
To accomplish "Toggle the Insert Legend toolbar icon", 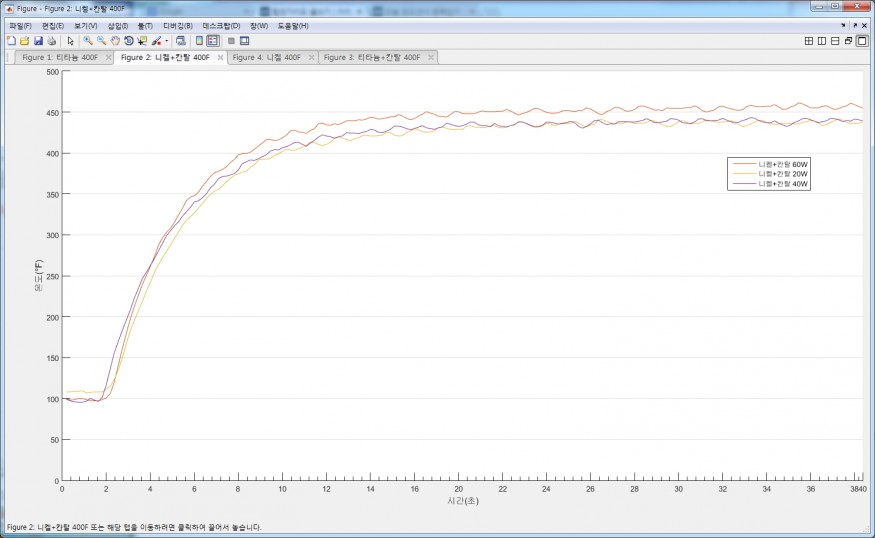I will pyautogui.click(x=213, y=41).
